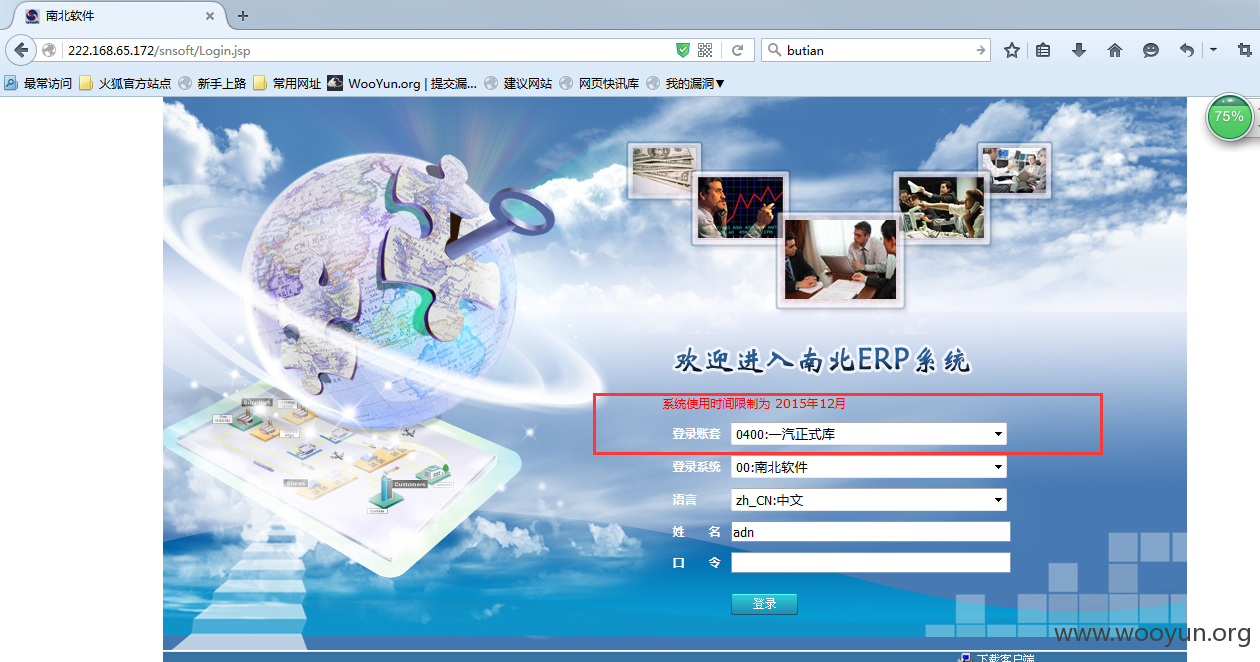Close the 南北软件 tab
Screen dimensions: 1260x662
(209, 16)
